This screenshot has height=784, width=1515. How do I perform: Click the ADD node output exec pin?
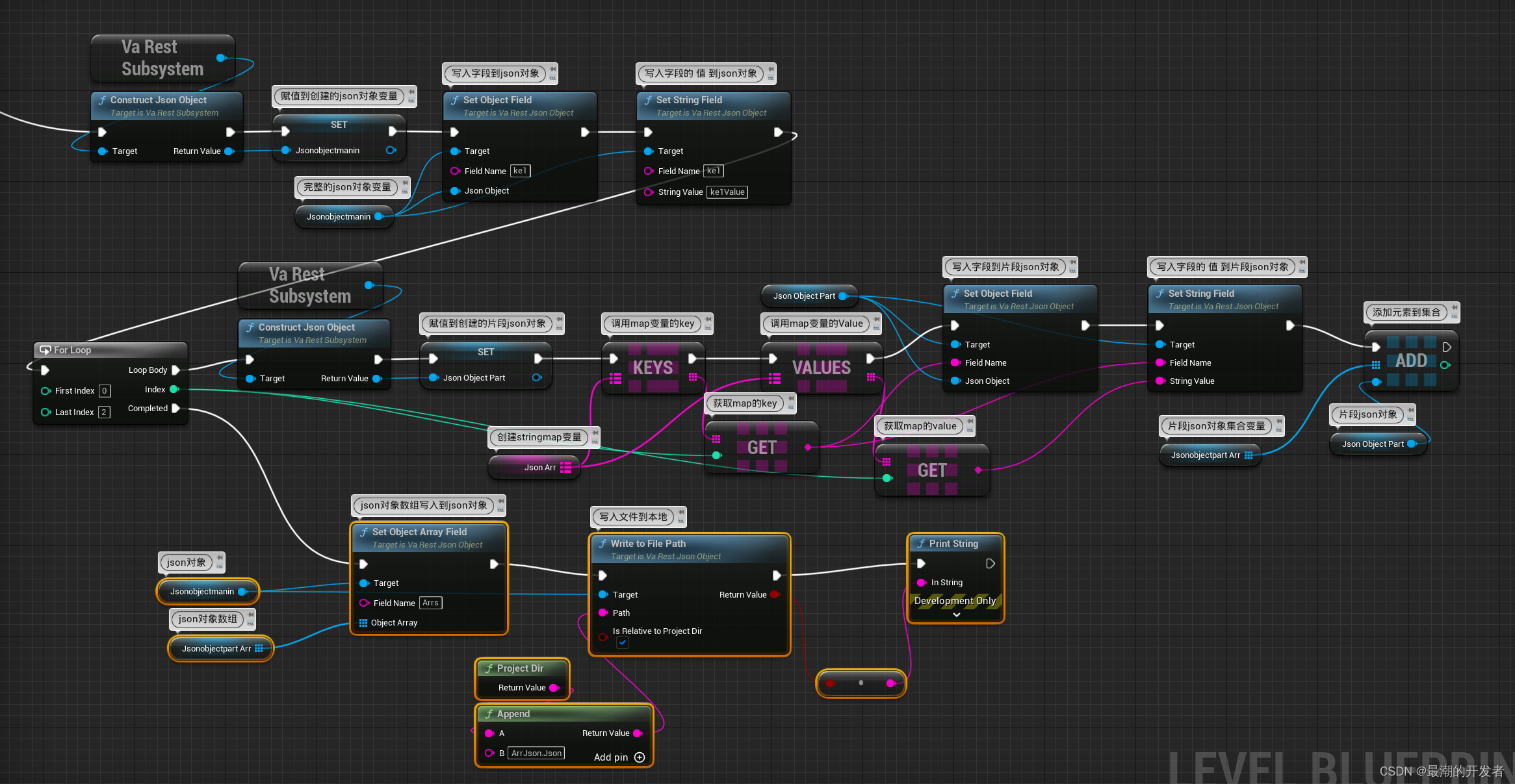[1447, 347]
